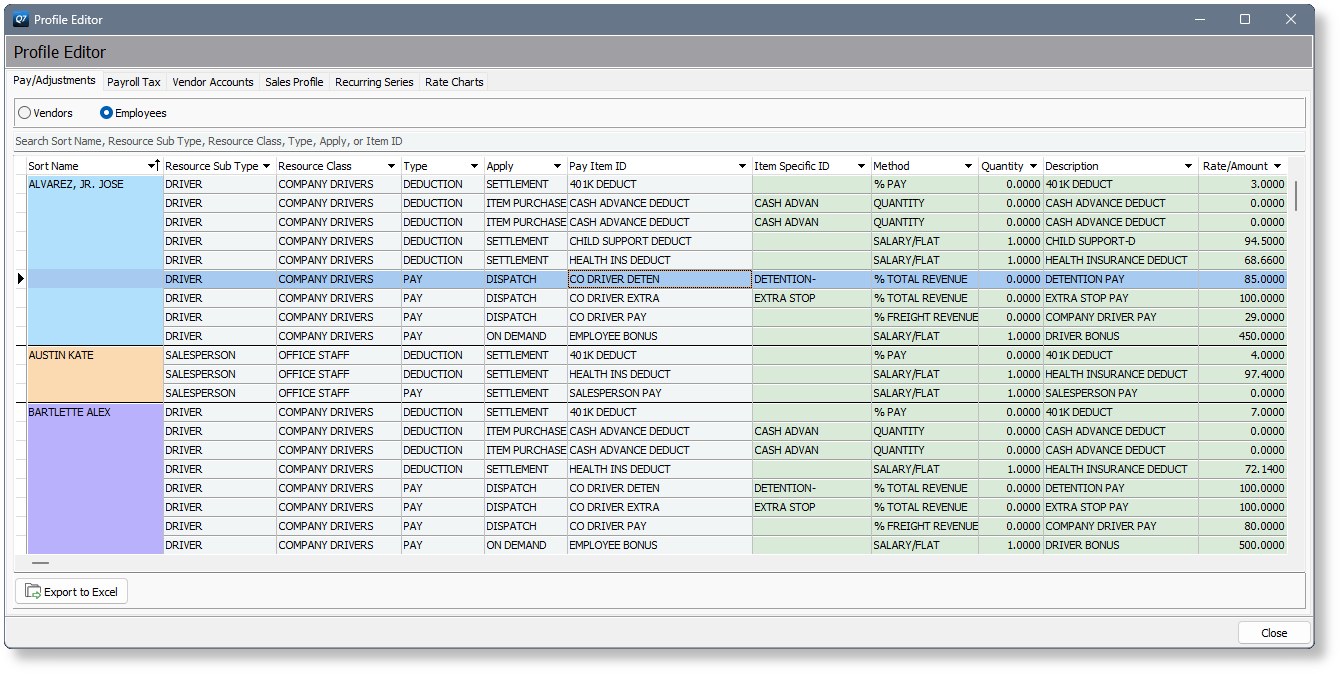Click the Export to Excel button
This screenshot has width=1340, height=674.
pyautogui.click(x=72, y=592)
